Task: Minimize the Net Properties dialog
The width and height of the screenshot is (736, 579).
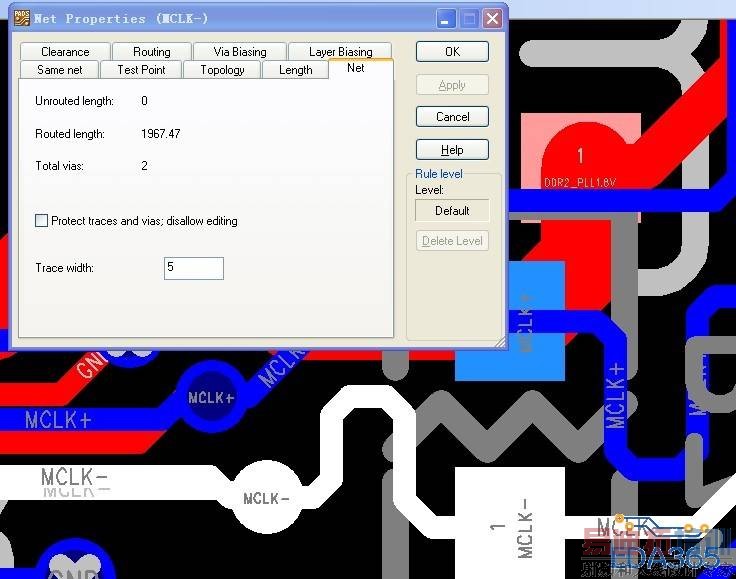Action: click(x=446, y=19)
